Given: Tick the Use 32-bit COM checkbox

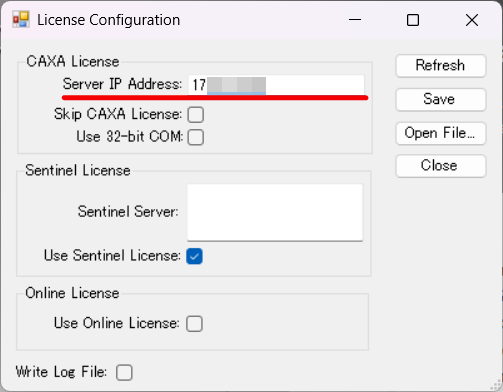Looking at the screenshot, I should (x=196, y=137).
